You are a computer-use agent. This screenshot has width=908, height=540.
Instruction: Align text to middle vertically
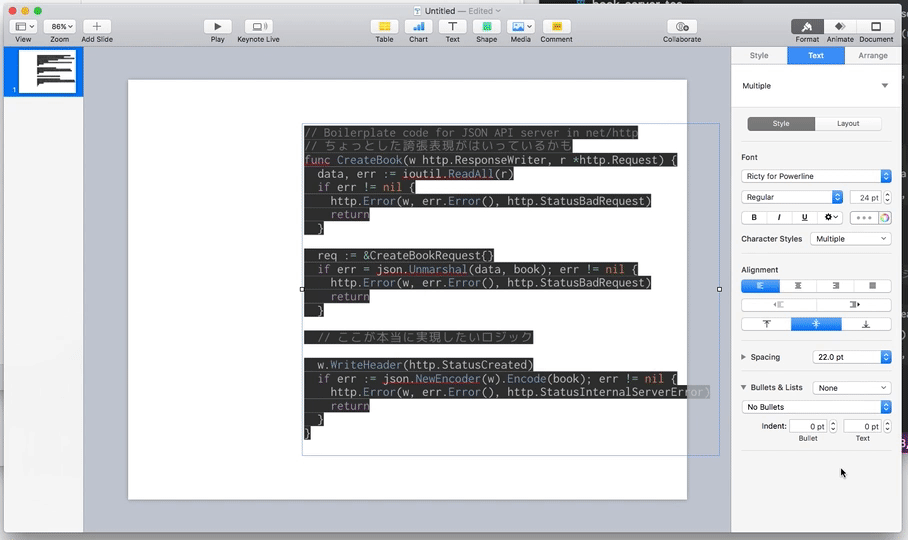pyautogui.click(x=816, y=324)
